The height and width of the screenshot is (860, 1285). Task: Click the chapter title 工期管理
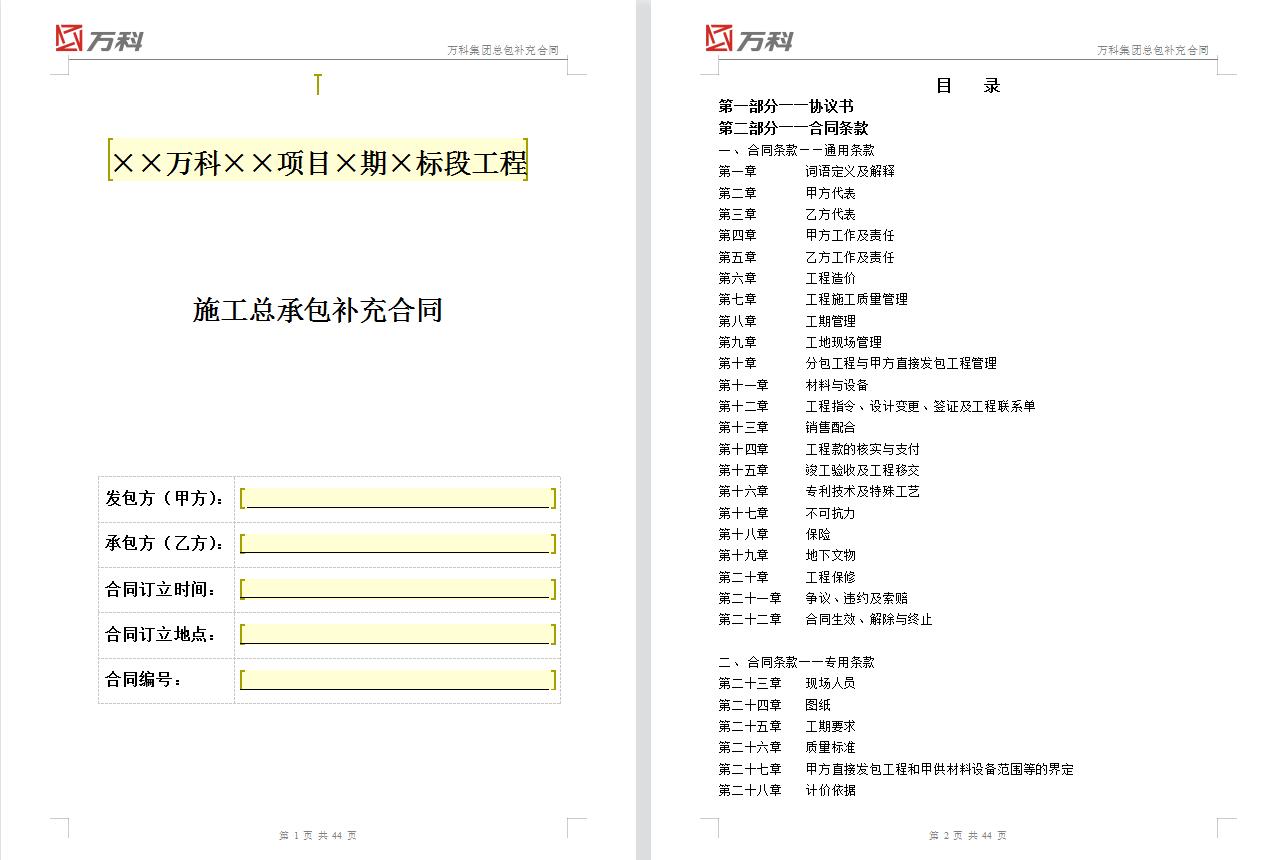tap(830, 321)
